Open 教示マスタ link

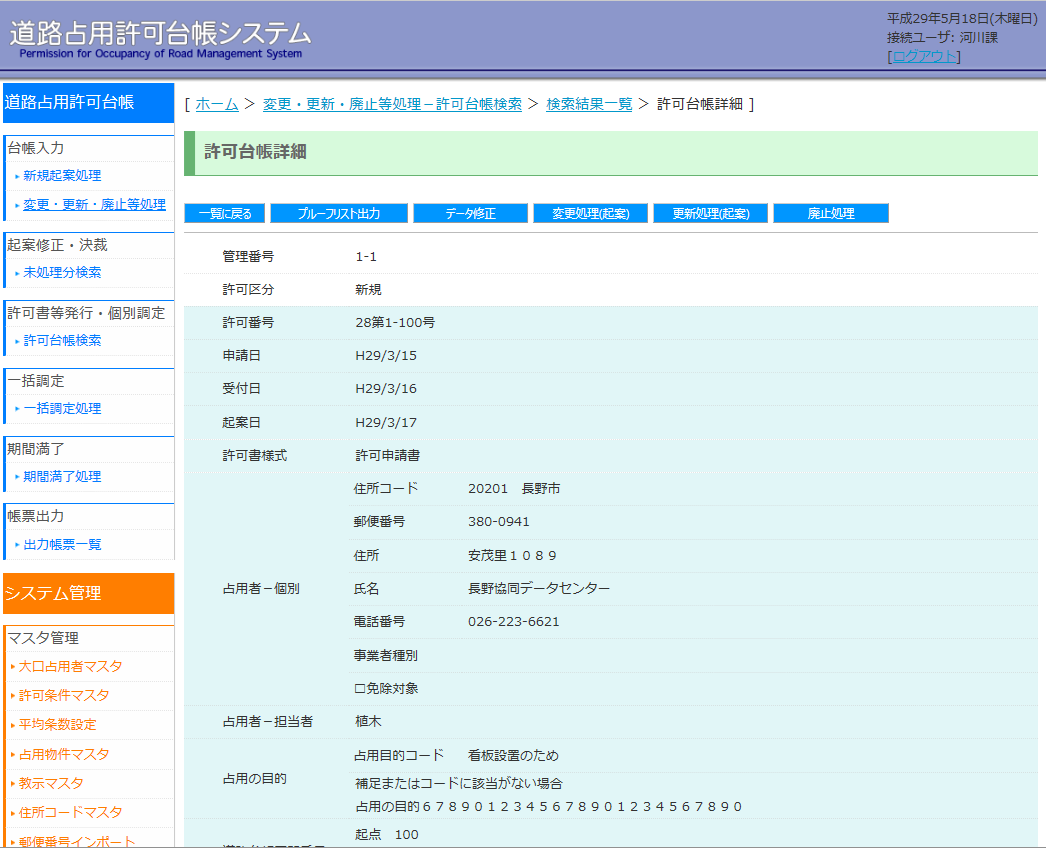click(x=51, y=783)
